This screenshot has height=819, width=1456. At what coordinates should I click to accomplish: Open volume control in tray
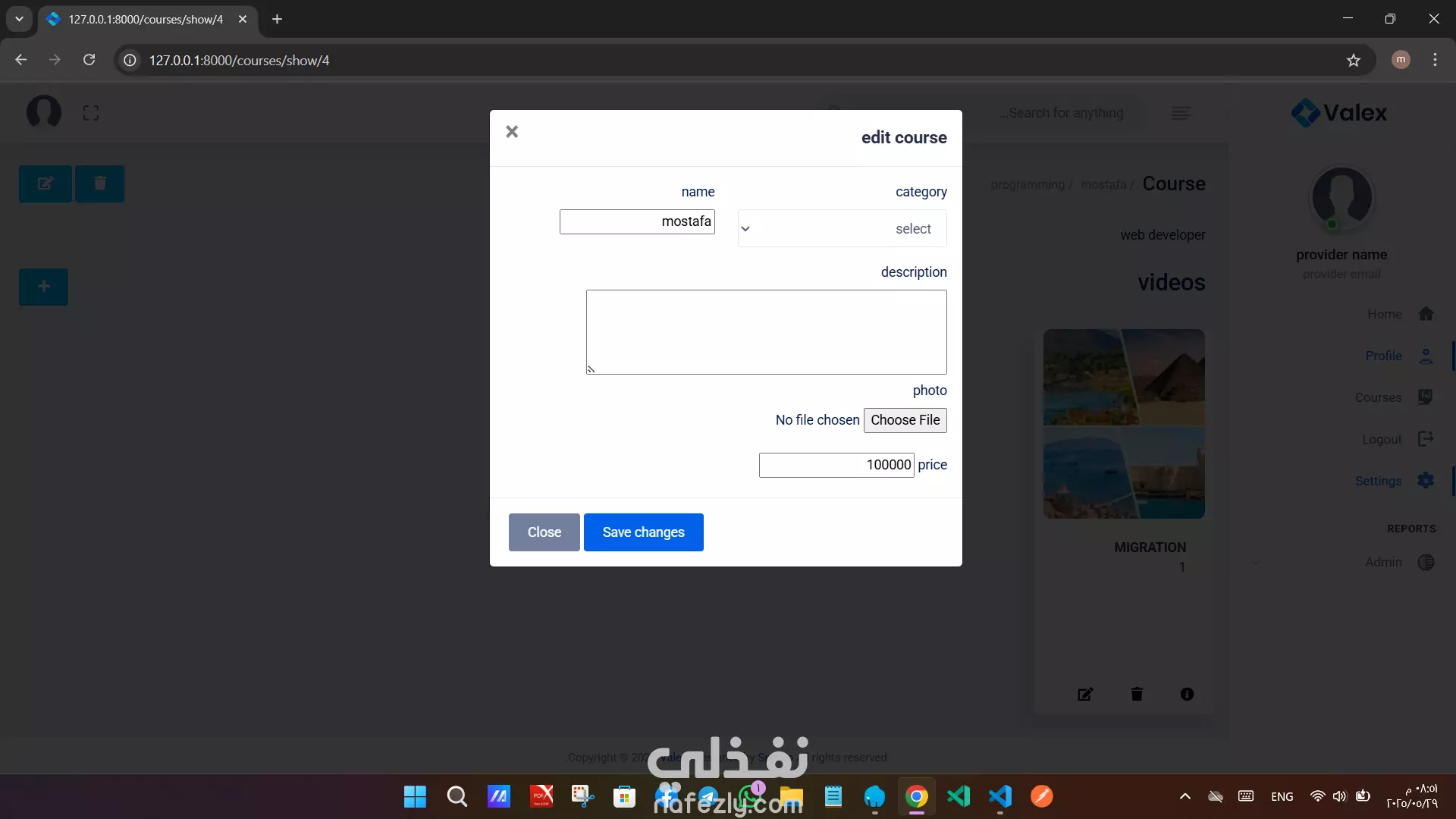(x=1340, y=796)
